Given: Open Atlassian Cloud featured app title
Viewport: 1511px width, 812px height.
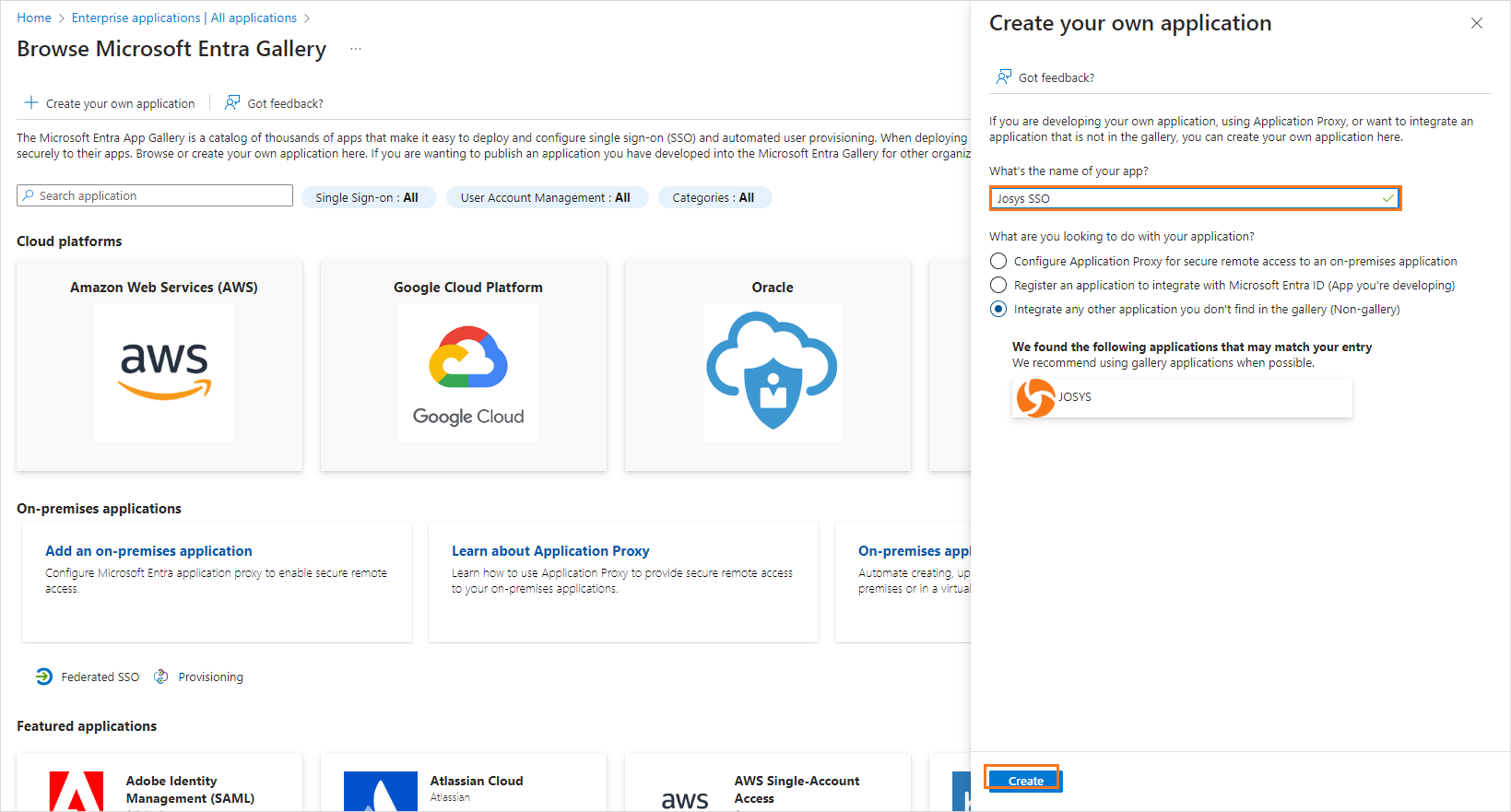Looking at the screenshot, I should (477, 781).
